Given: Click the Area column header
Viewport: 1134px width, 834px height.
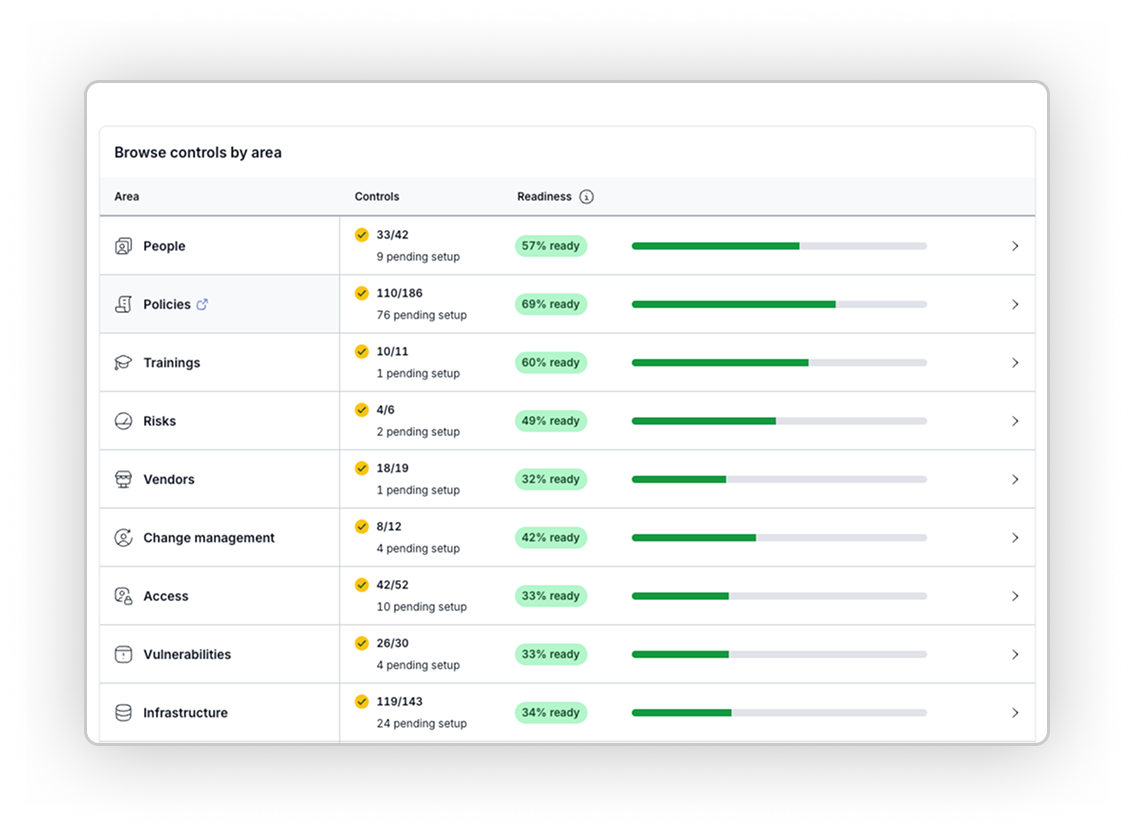Looking at the screenshot, I should click(127, 197).
